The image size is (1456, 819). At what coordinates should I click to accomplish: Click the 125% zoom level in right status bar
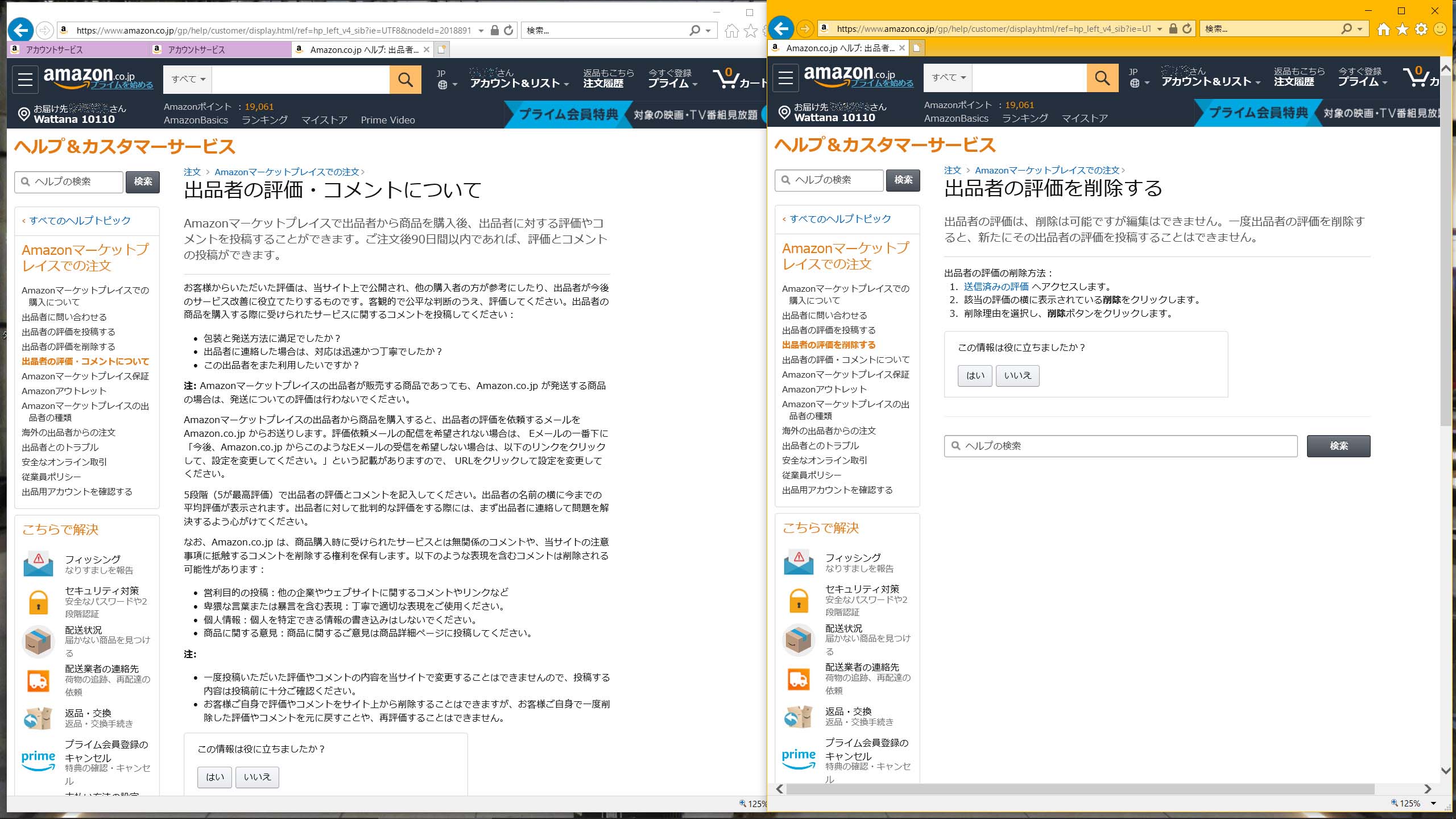[1409, 804]
